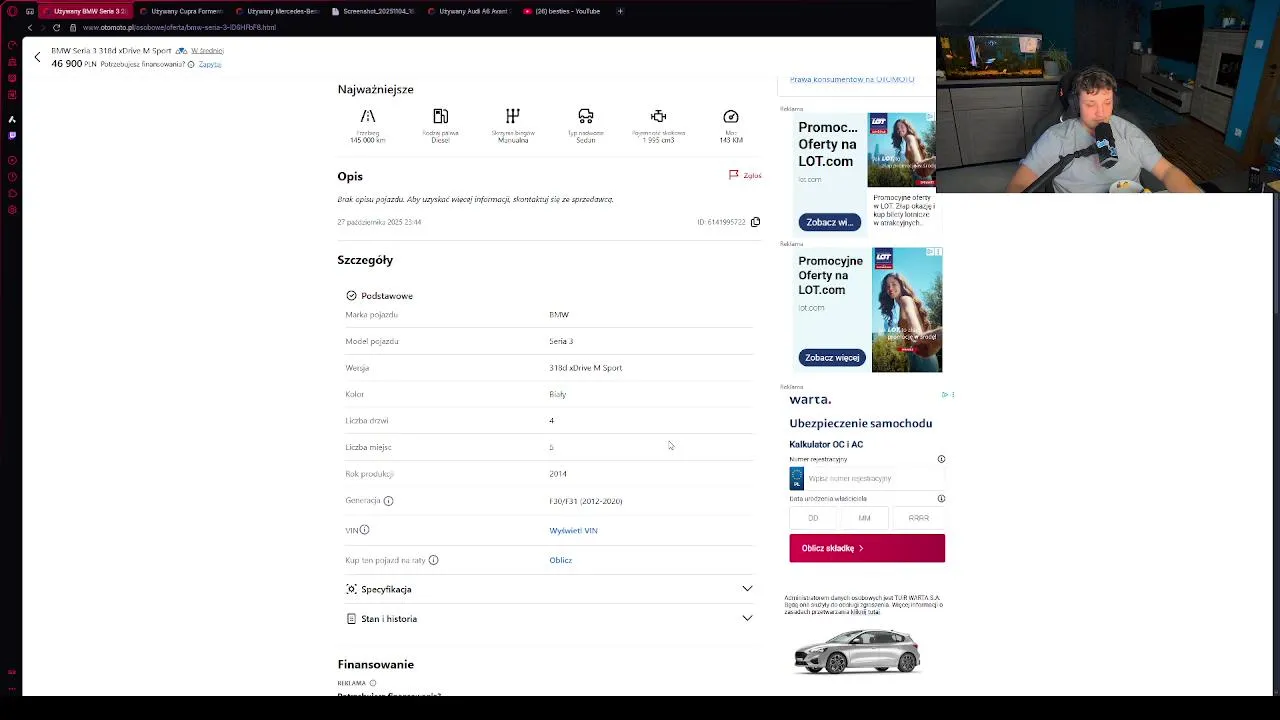Open info icon next to Generacja
This screenshot has width=1280, height=720.
[388, 501]
